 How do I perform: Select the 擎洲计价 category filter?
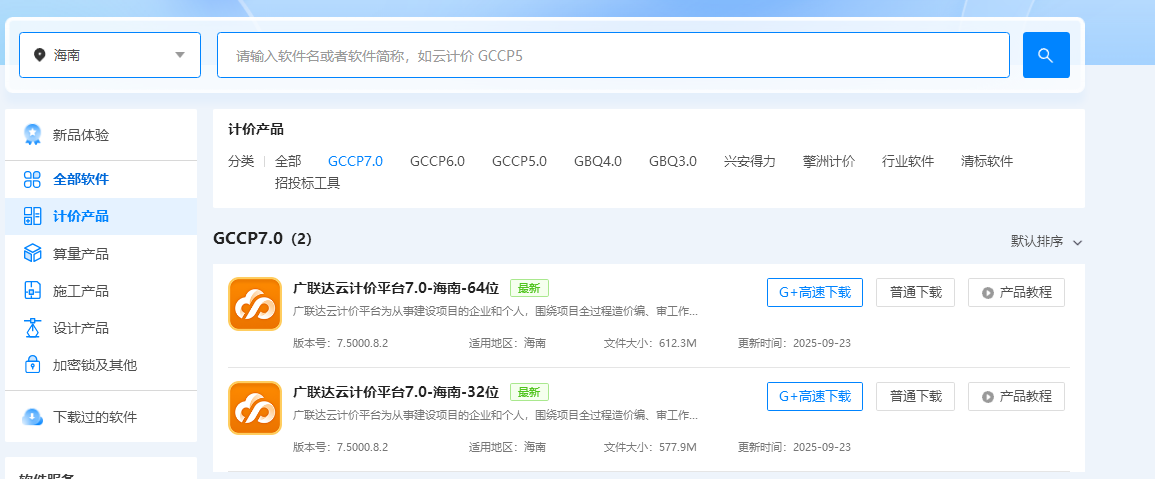[829, 161]
